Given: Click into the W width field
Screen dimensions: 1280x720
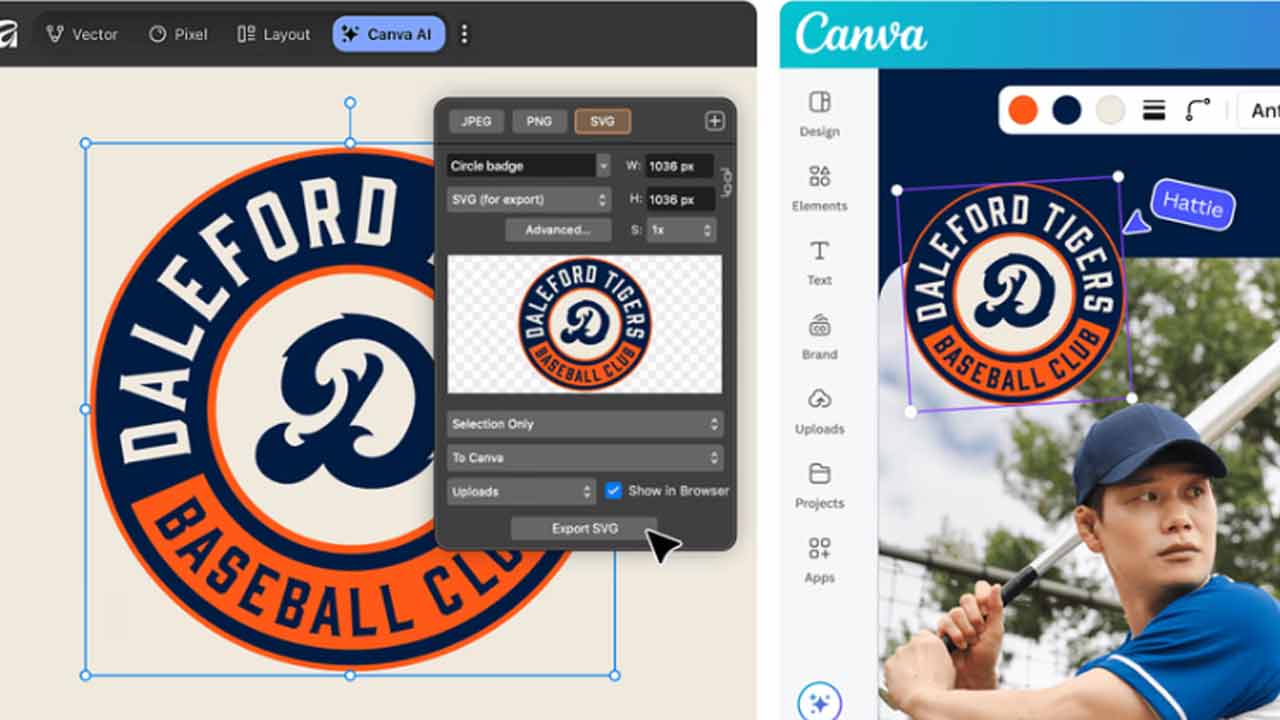Looking at the screenshot, I should (680, 166).
